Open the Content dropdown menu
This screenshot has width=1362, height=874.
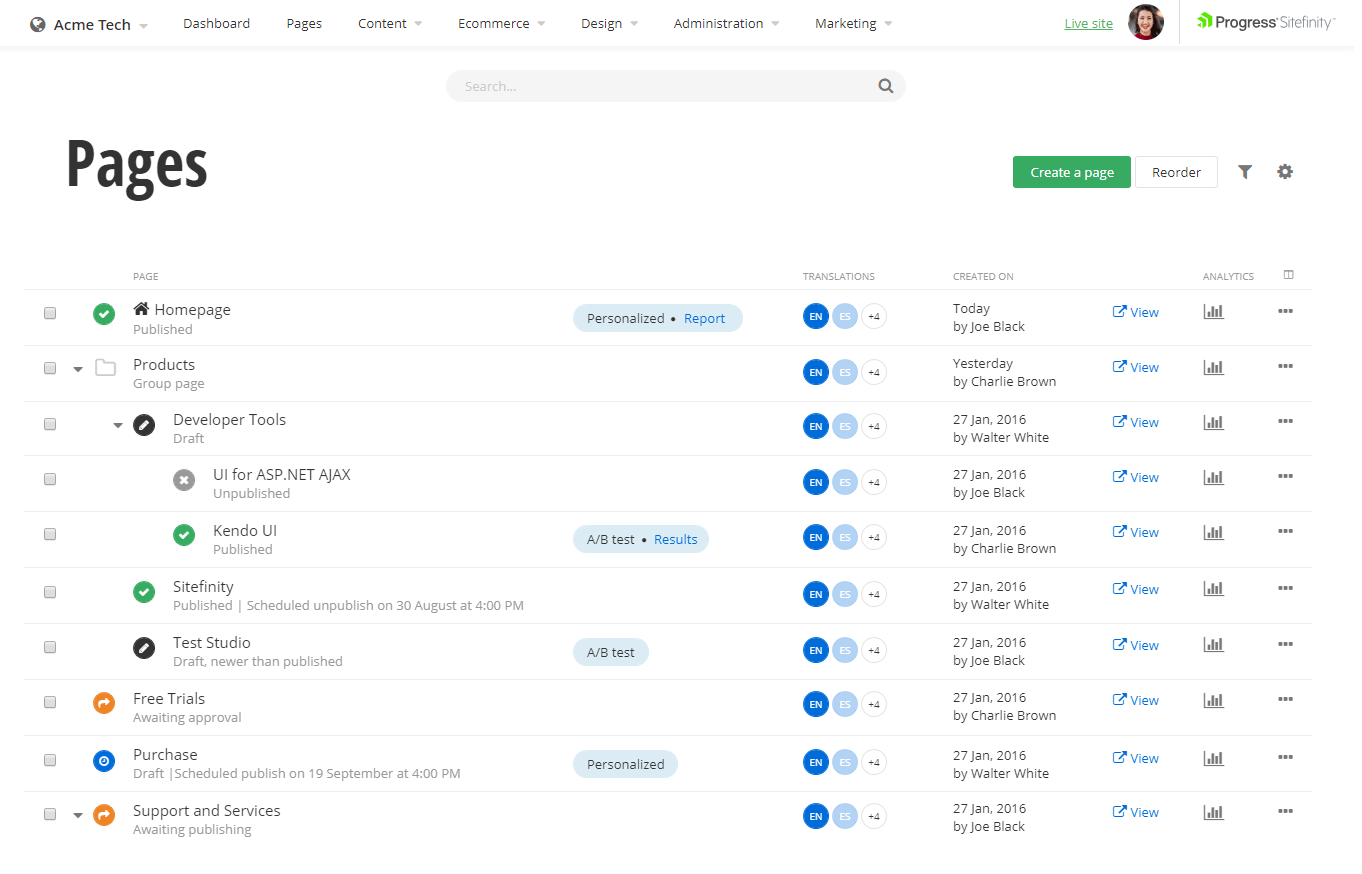(390, 23)
